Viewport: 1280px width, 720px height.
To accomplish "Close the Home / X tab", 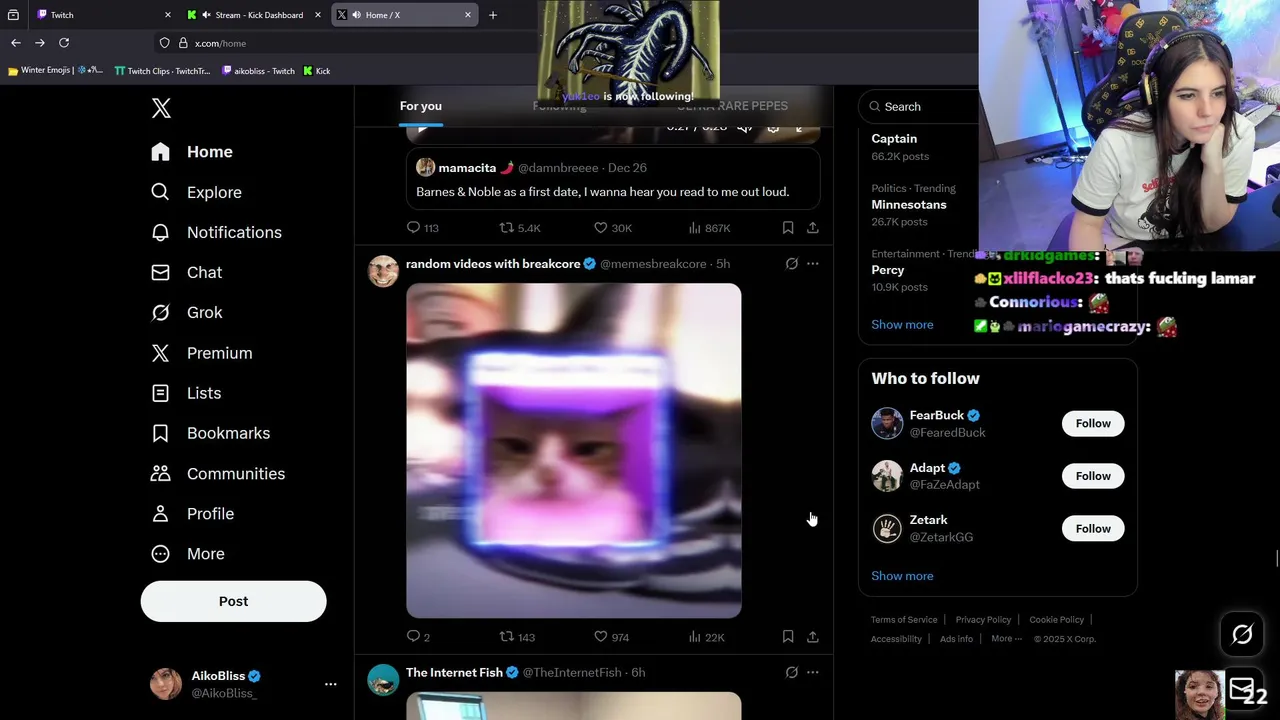I will coord(467,15).
